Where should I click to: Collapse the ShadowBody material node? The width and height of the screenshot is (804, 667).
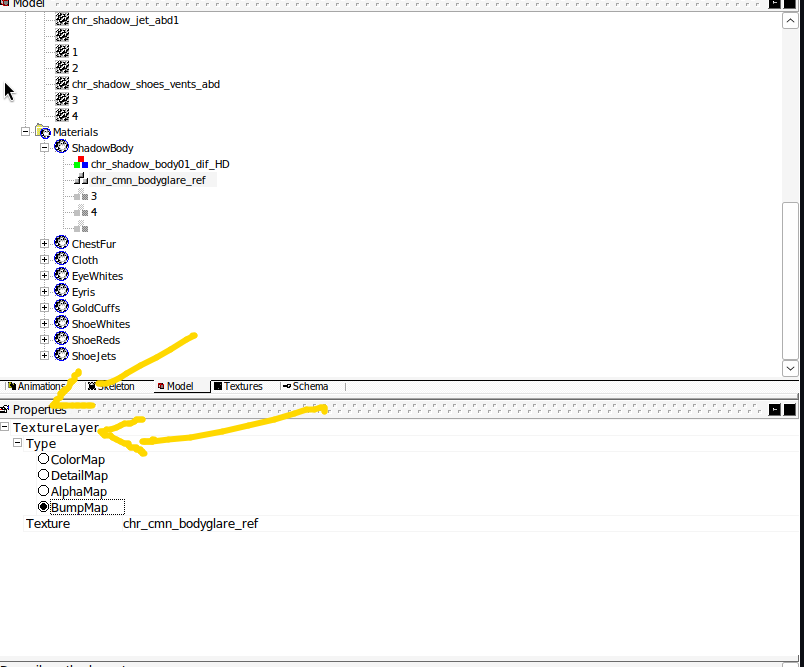45,148
